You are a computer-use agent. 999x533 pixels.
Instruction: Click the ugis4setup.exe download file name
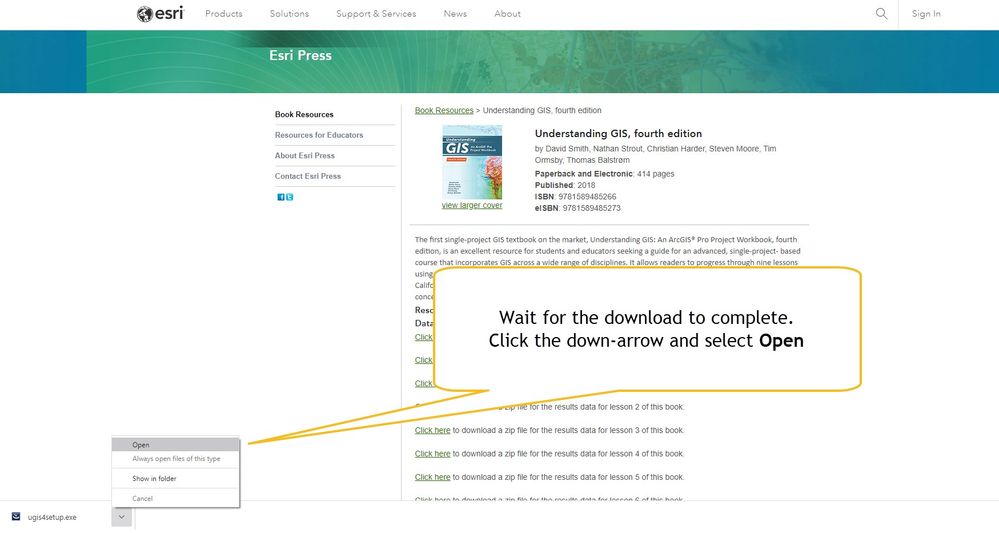52,517
